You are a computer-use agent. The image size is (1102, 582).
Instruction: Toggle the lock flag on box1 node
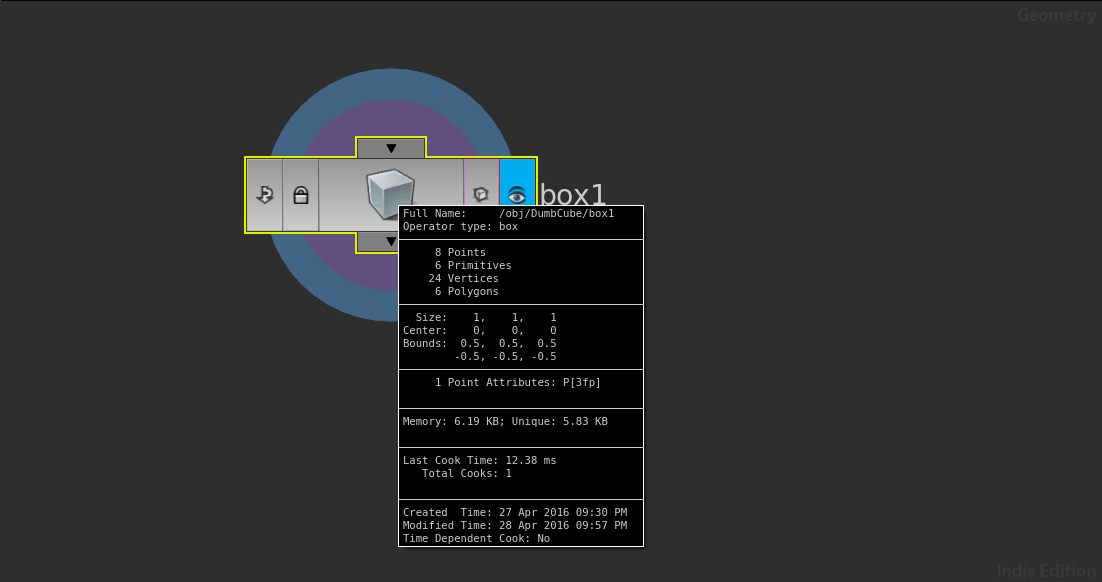(301, 195)
